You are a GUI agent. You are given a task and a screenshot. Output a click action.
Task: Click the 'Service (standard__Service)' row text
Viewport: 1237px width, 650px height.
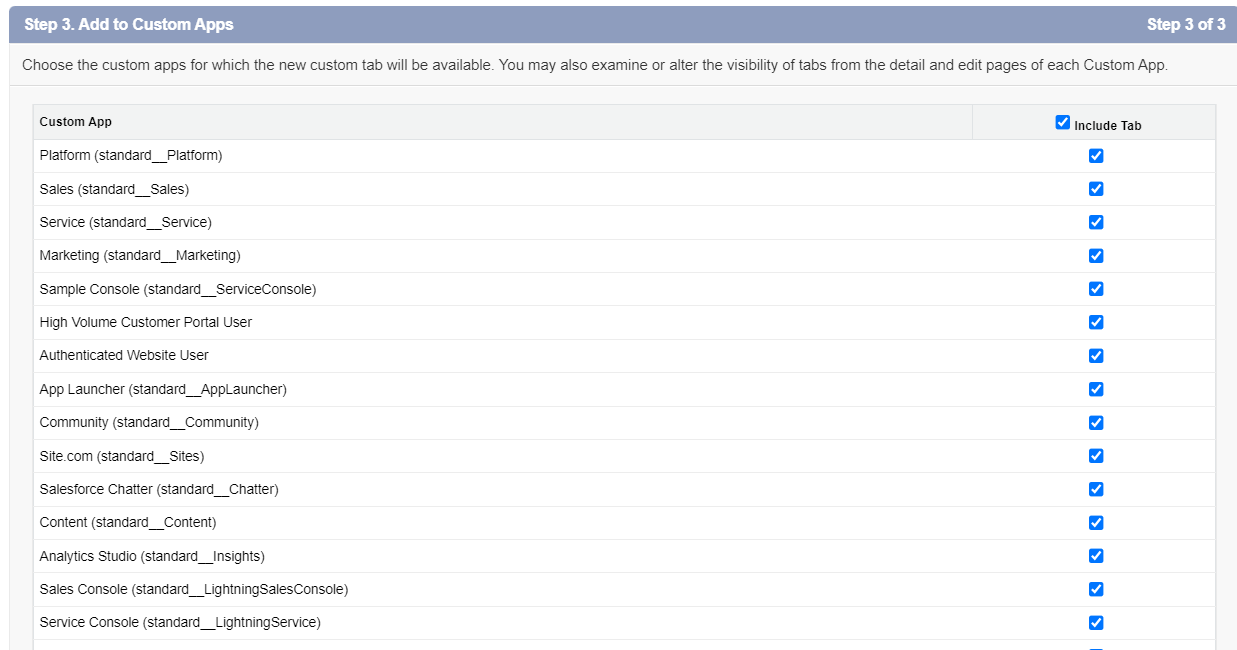point(126,222)
